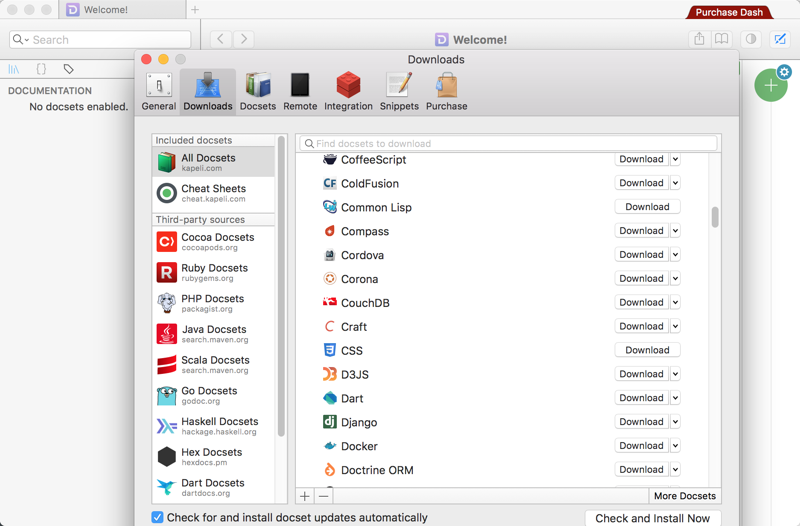Download the Compass docset

coord(641,231)
